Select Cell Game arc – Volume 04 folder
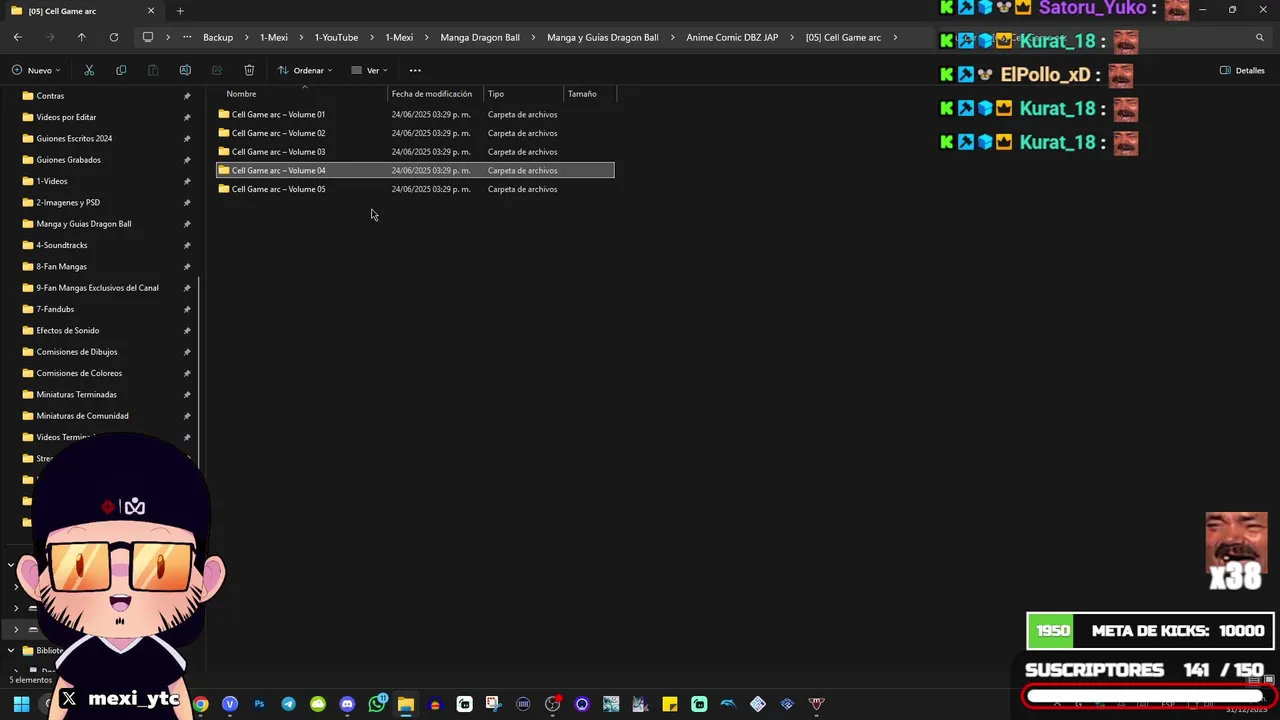Image resolution: width=1280 pixels, height=720 pixels. [x=415, y=170]
